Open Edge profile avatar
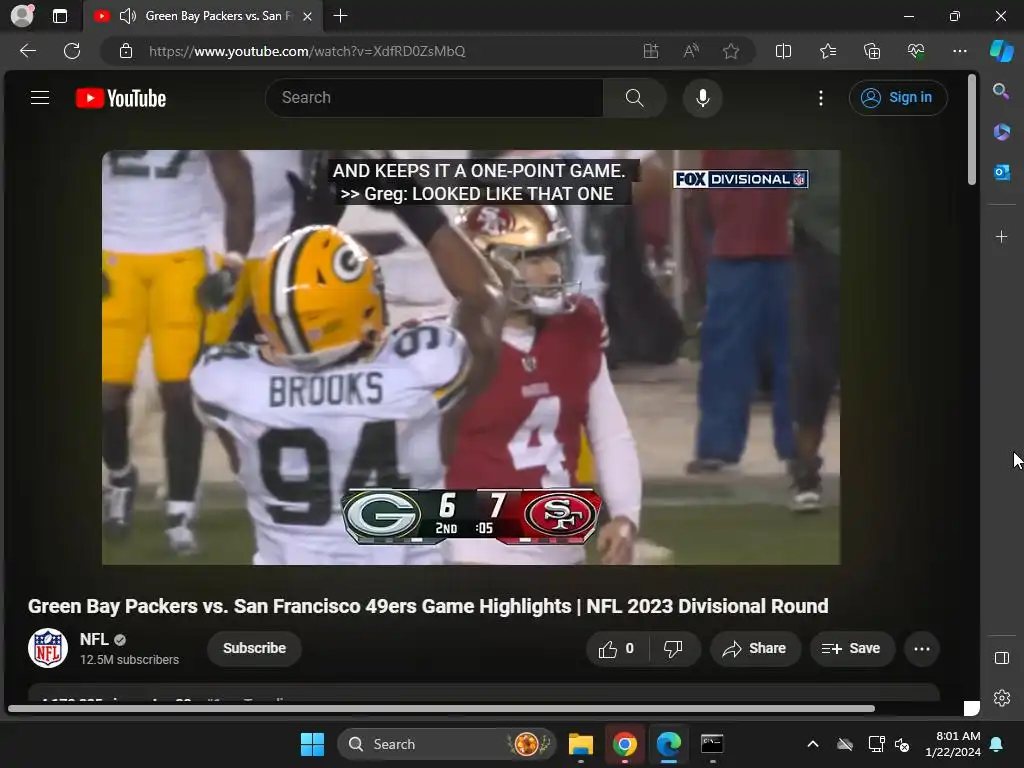The width and height of the screenshot is (1024, 768). tap(23, 16)
